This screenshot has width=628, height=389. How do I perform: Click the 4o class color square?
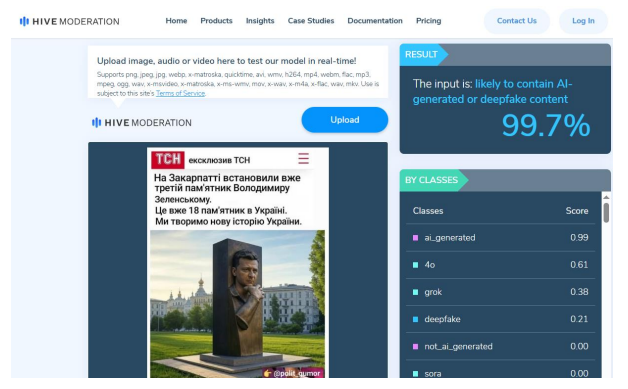coord(415,265)
